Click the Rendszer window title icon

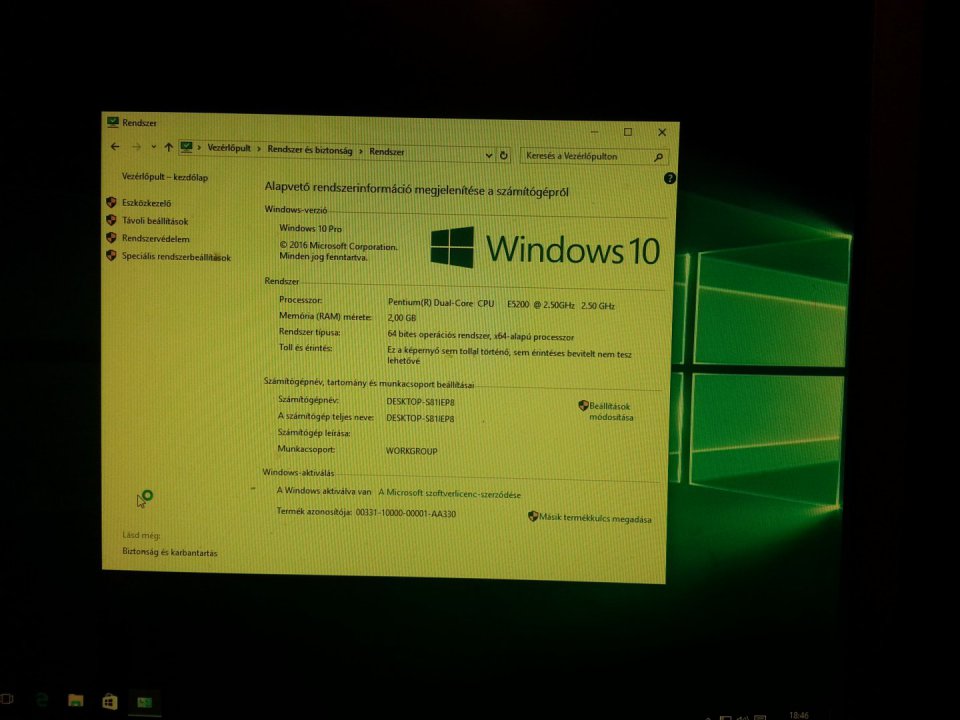113,122
